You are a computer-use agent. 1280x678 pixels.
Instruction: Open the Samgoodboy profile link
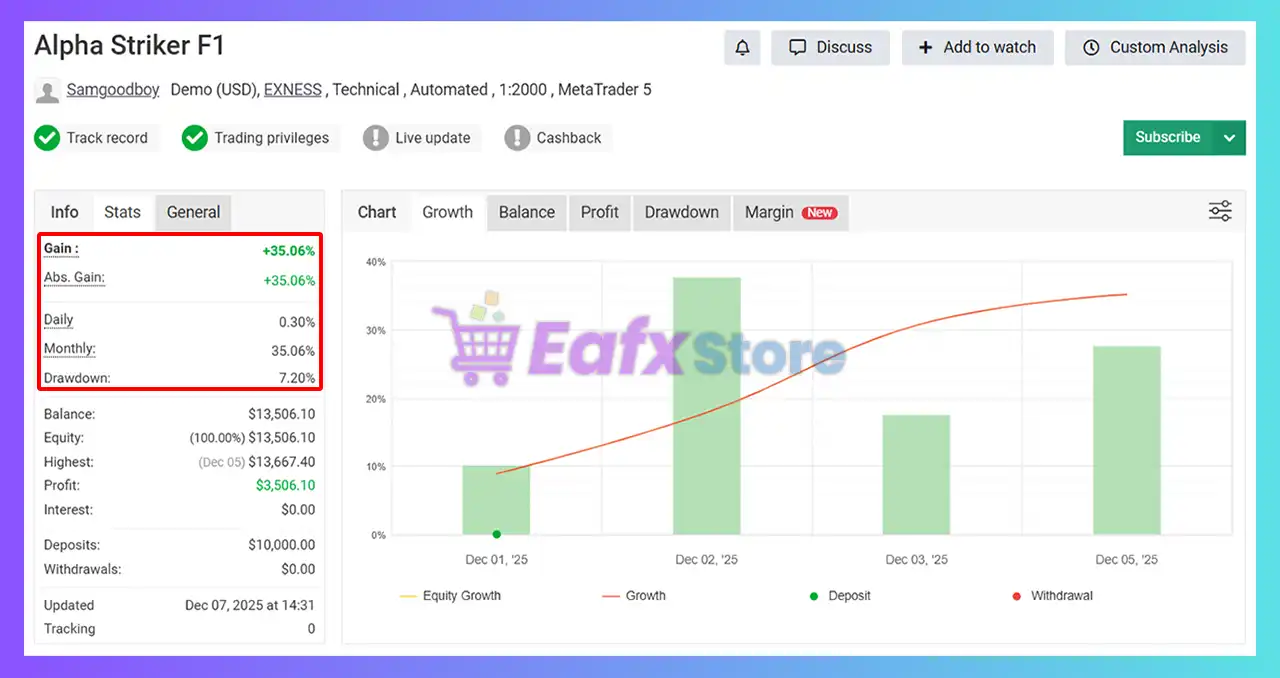113,90
